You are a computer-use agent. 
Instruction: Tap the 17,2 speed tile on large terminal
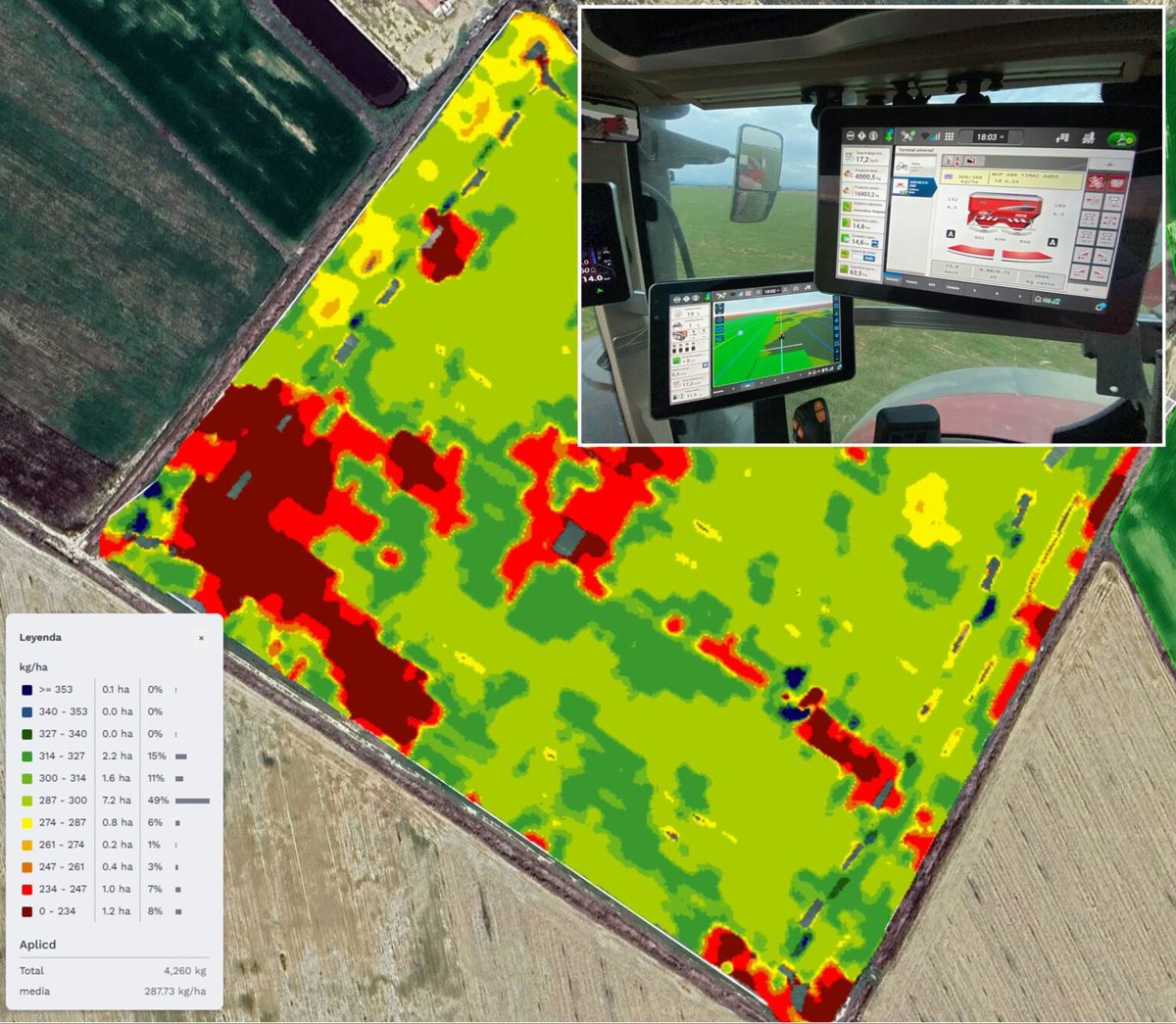865,157
